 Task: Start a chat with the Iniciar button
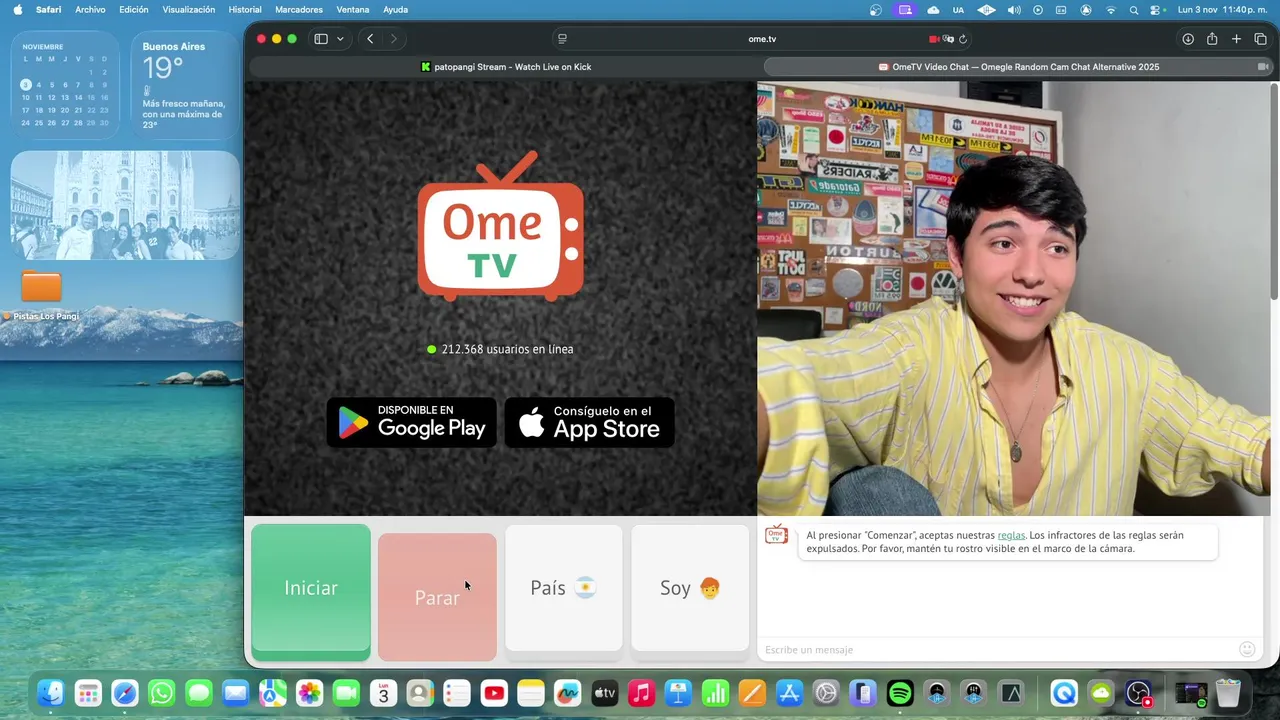pyautogui.click(x=311, y=592)
